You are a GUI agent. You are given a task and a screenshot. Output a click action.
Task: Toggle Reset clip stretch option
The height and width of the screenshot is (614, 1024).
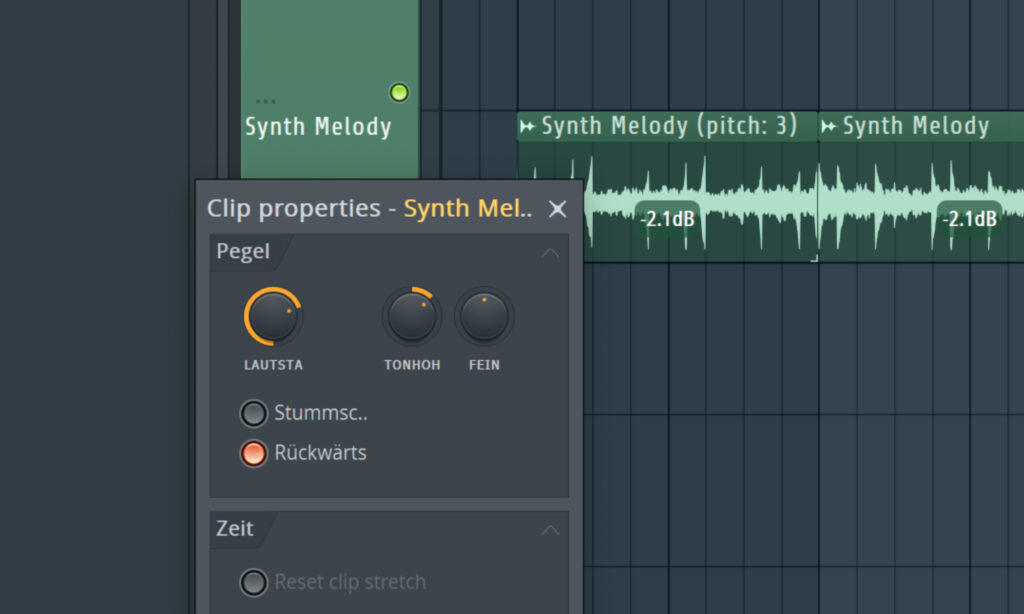point(253,583)
